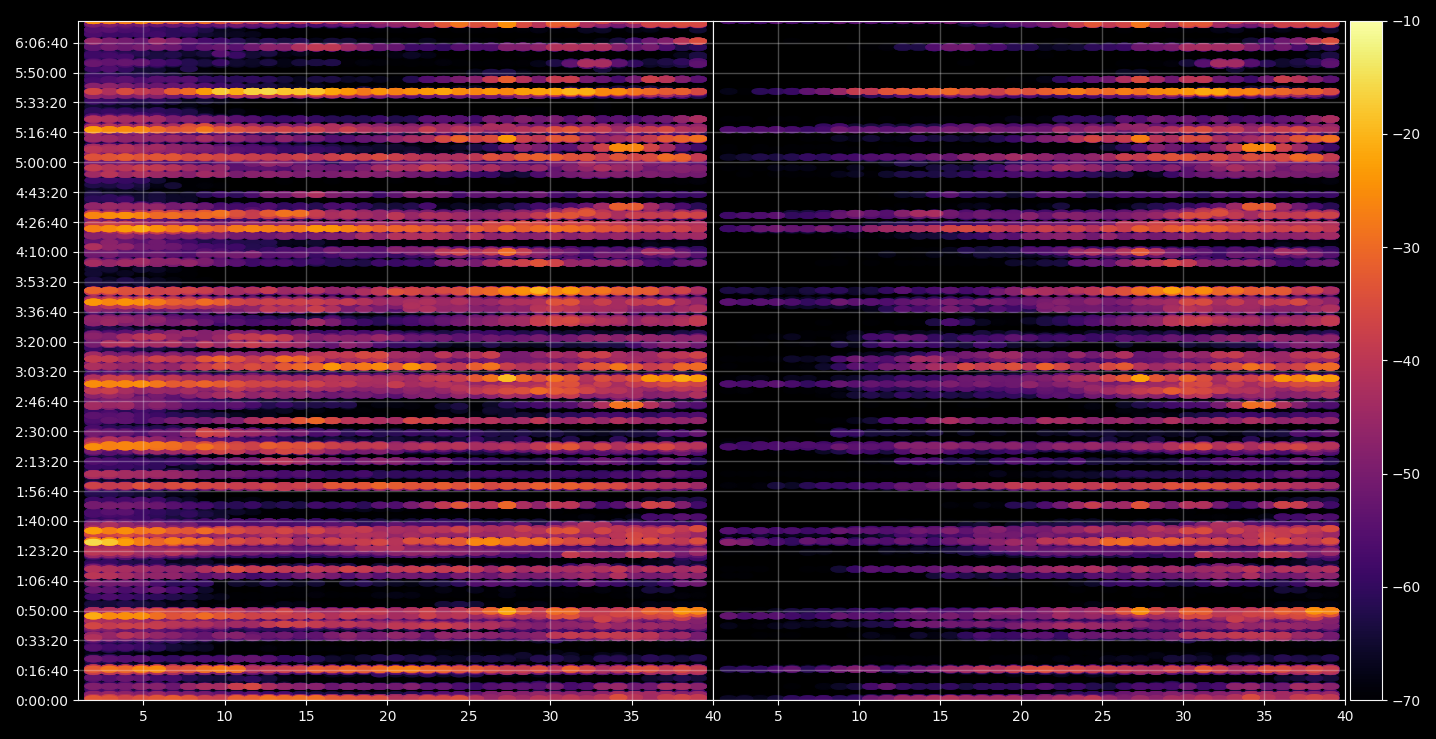Viewport: 1436px width, 739px height.
Task: Click x-axis tick 15 under the right panel
Action: [x=940, y=717]
